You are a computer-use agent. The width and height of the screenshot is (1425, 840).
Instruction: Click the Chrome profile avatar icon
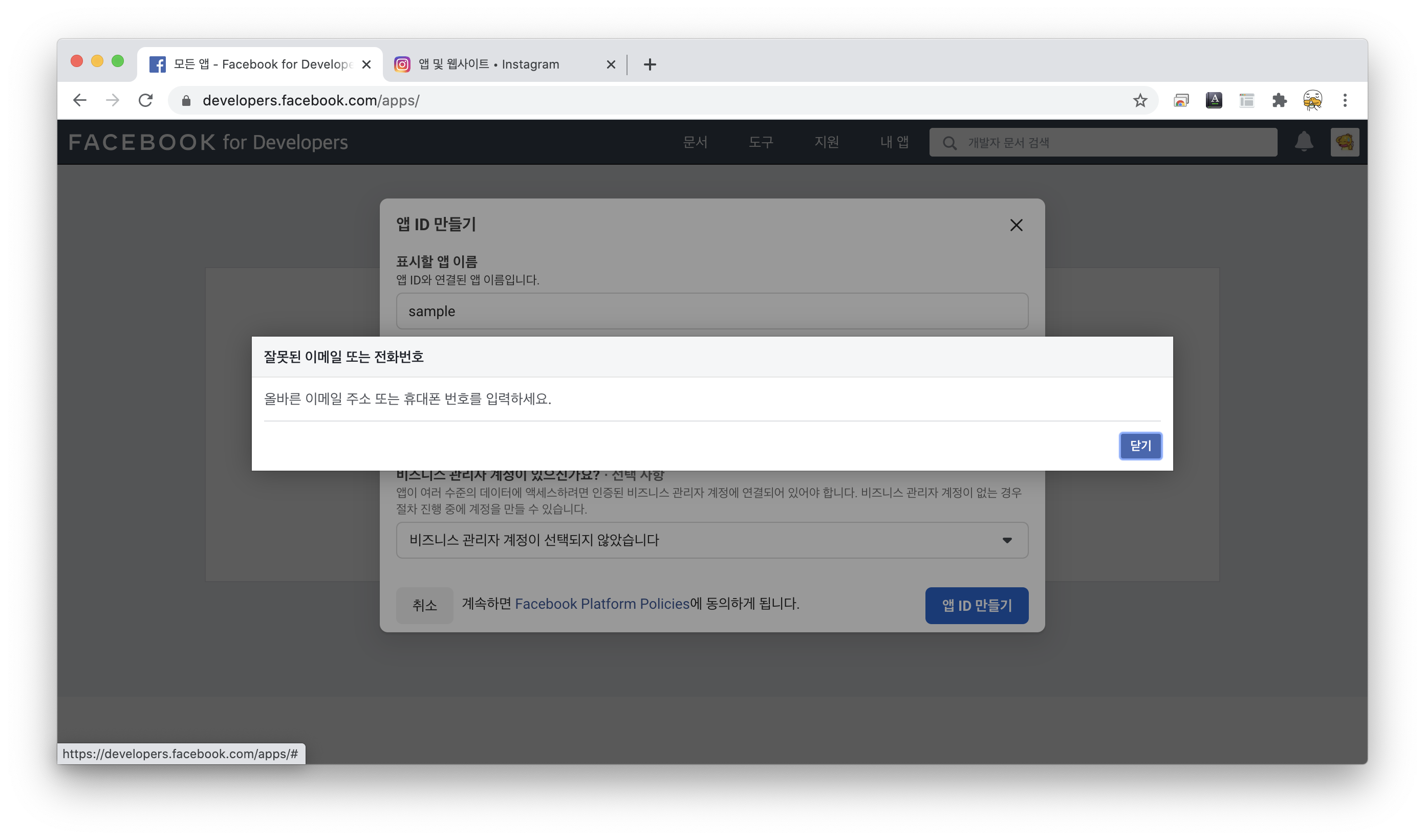coord(1312,101)
